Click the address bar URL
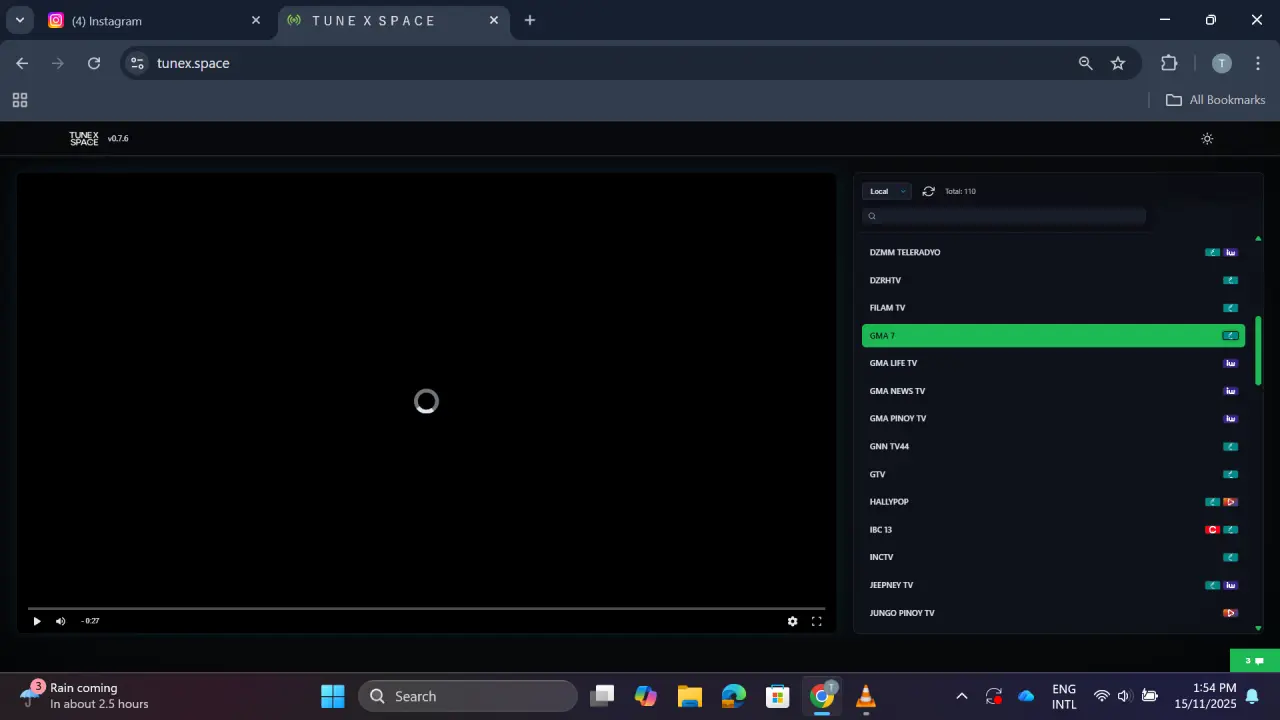 (193, 63)
